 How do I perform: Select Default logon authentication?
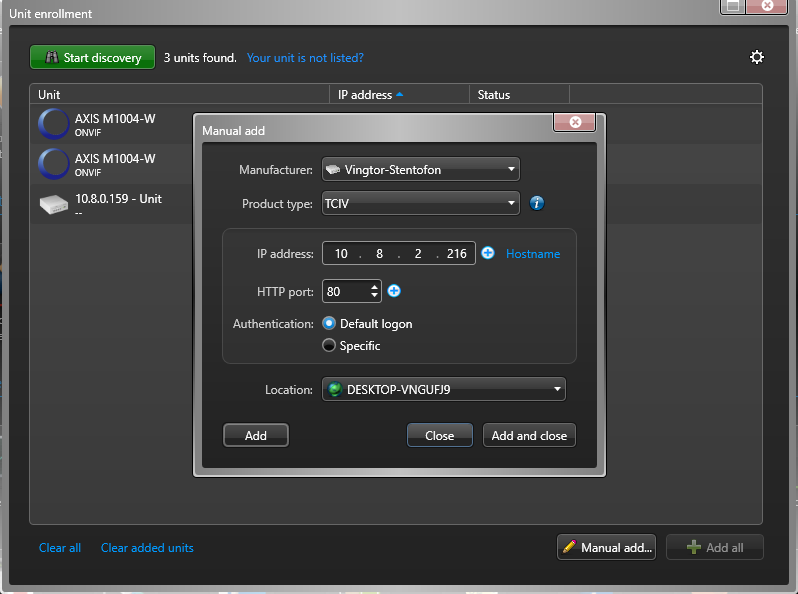coord(329,324)
